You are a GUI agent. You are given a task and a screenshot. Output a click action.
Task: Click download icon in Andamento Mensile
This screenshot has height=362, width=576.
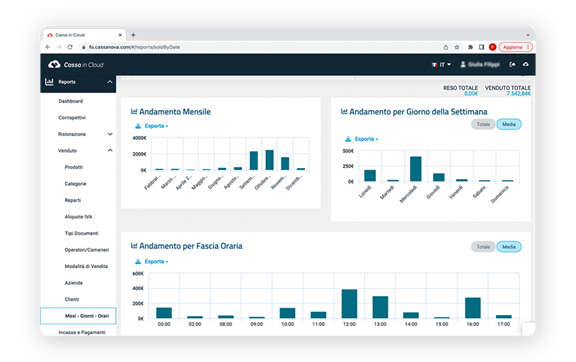tap(138, 126)
